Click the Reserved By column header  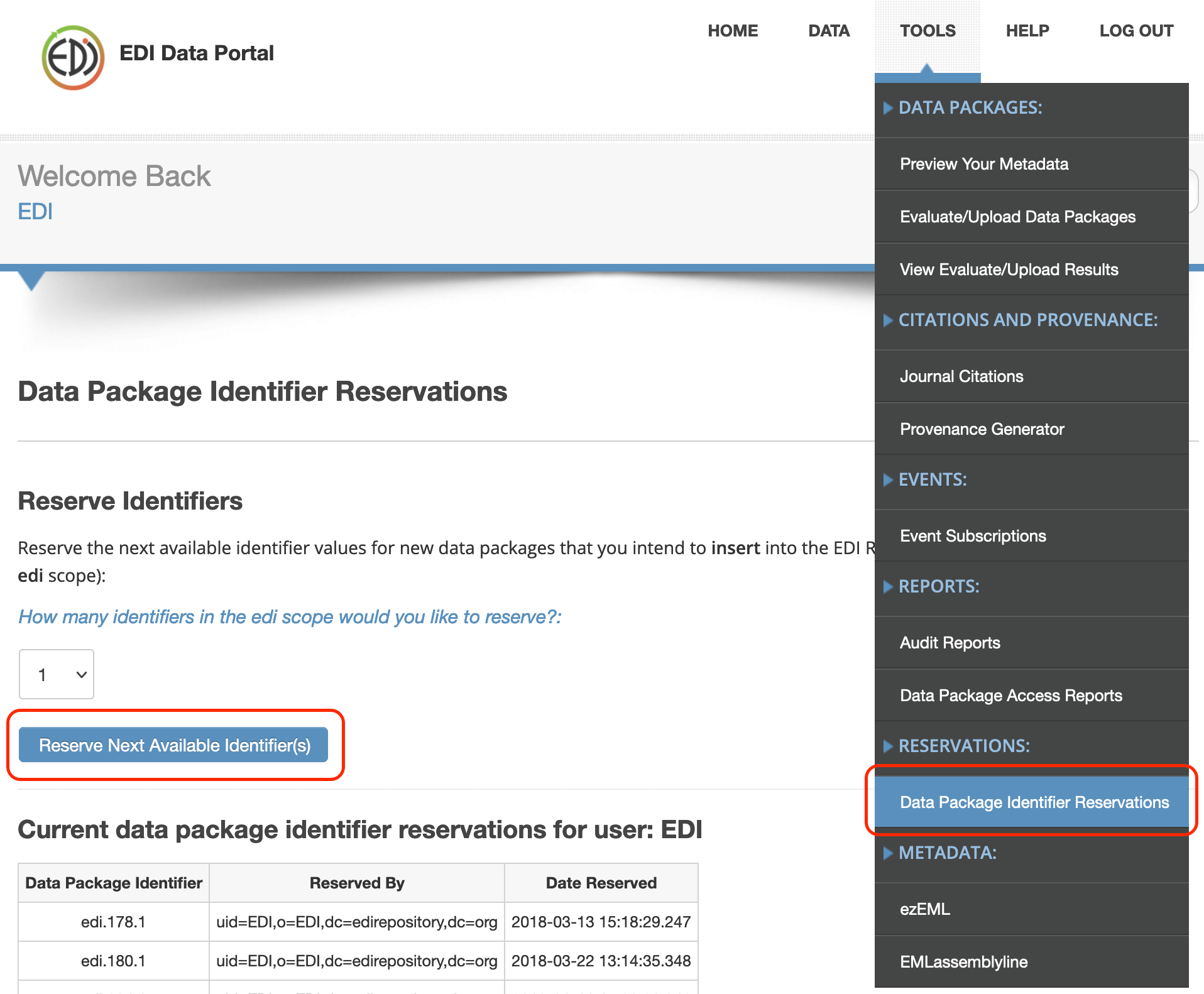pyautogui.click(x=357, y=883)
